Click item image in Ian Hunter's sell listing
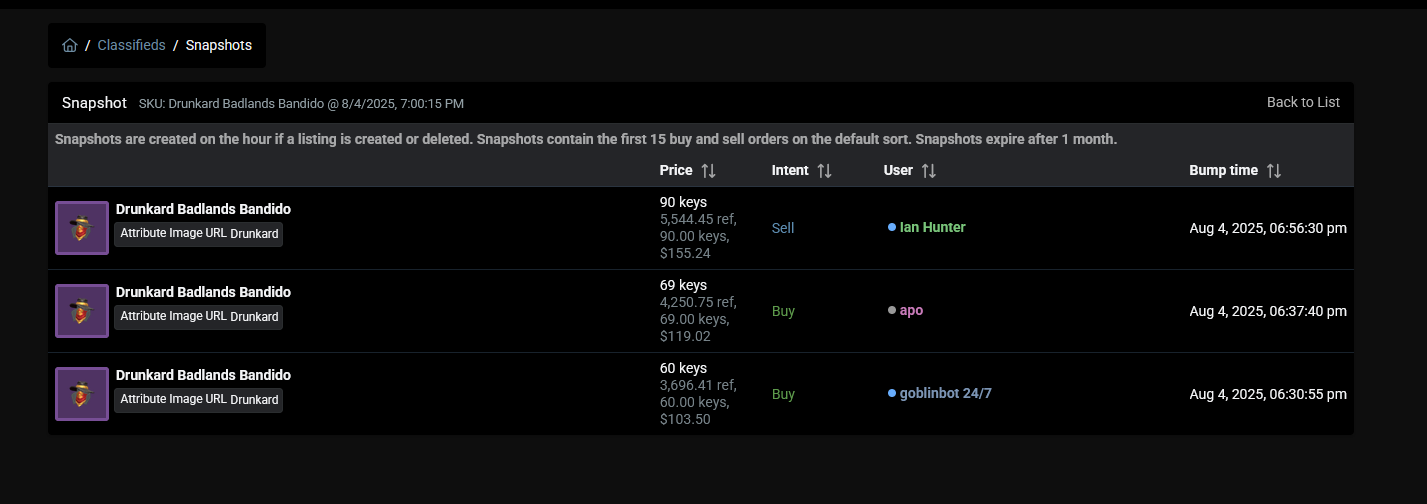This screenshot has height=504, width=1427. 82,228
